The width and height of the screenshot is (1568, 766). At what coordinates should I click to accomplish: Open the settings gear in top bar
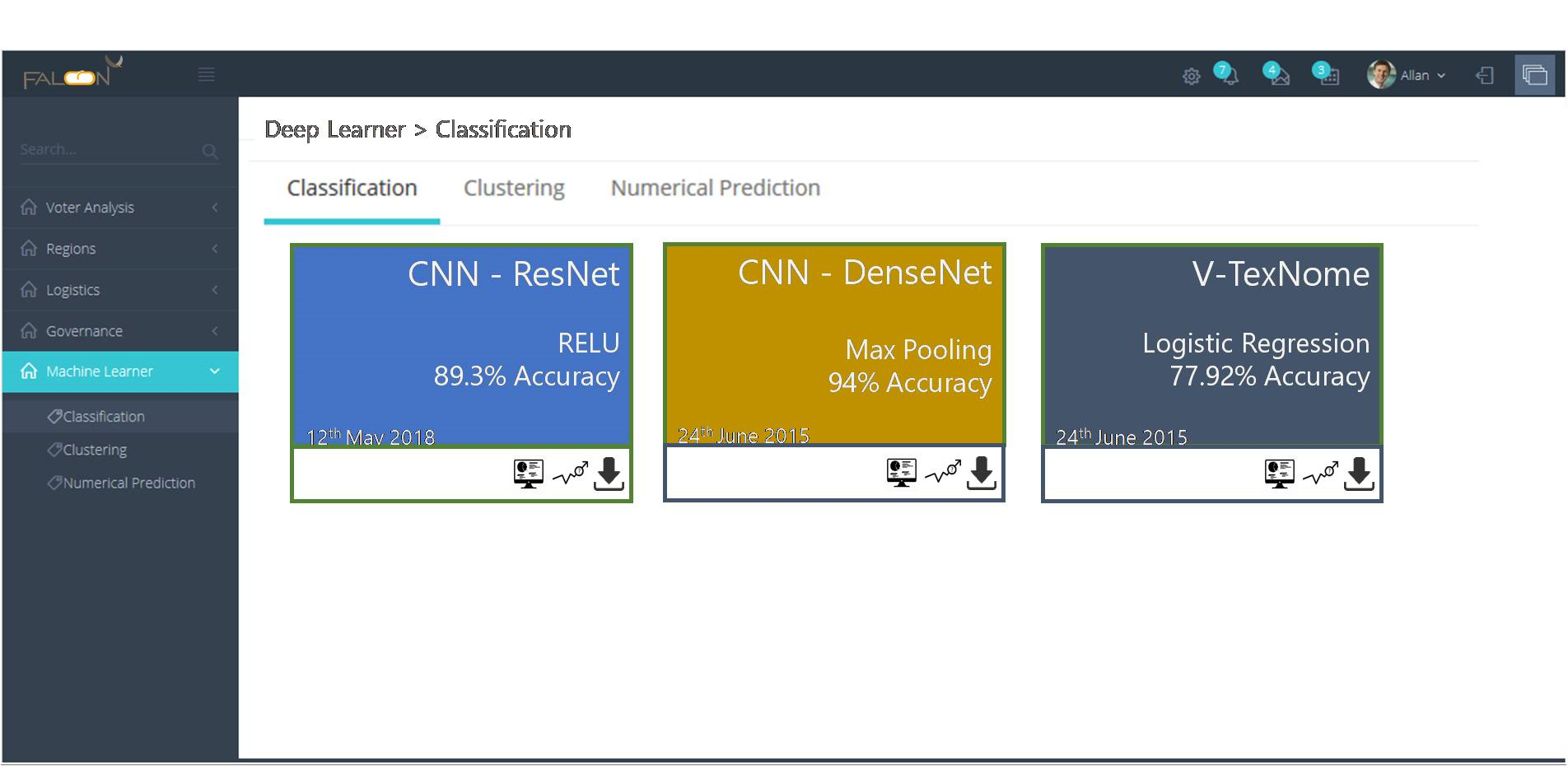(1191, 77)
